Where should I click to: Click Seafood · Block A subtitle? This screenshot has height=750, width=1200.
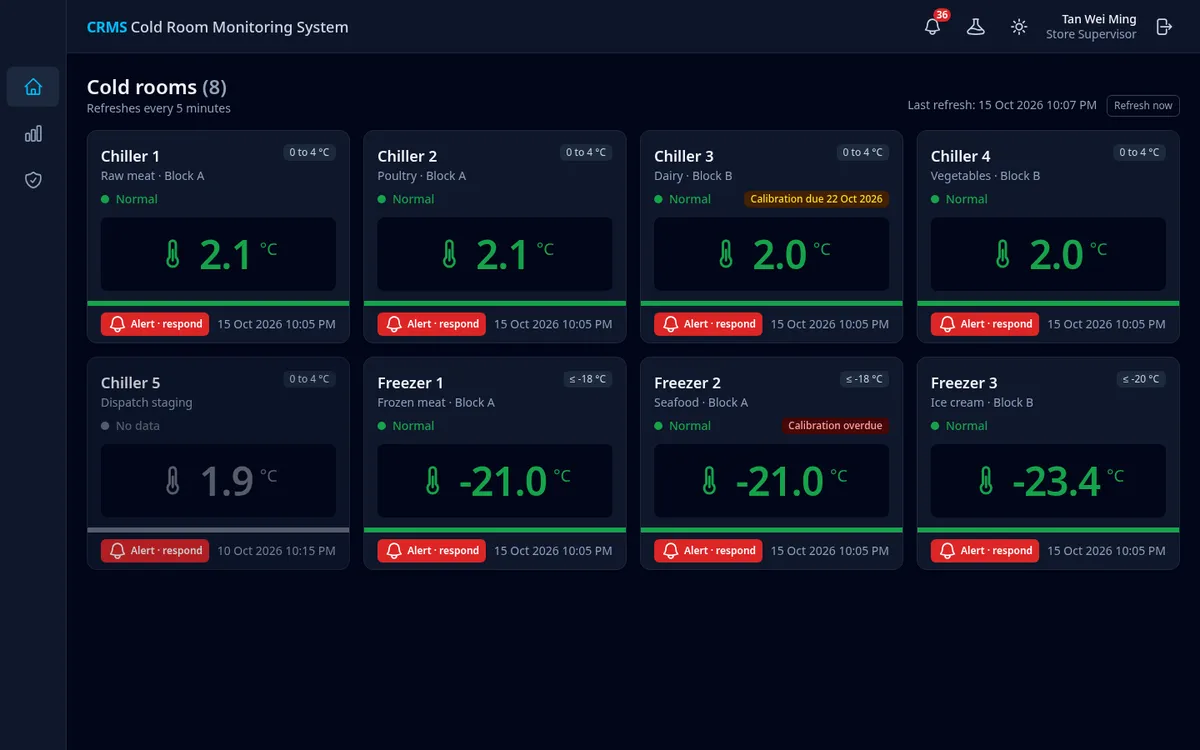click(x=701, y=403)
